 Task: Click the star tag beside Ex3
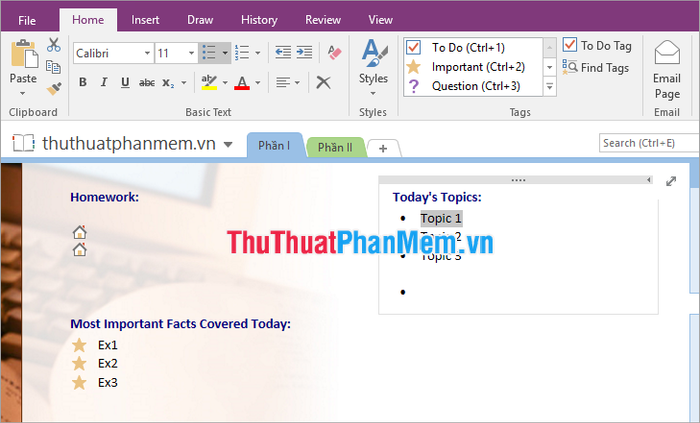tap(79, 382)
